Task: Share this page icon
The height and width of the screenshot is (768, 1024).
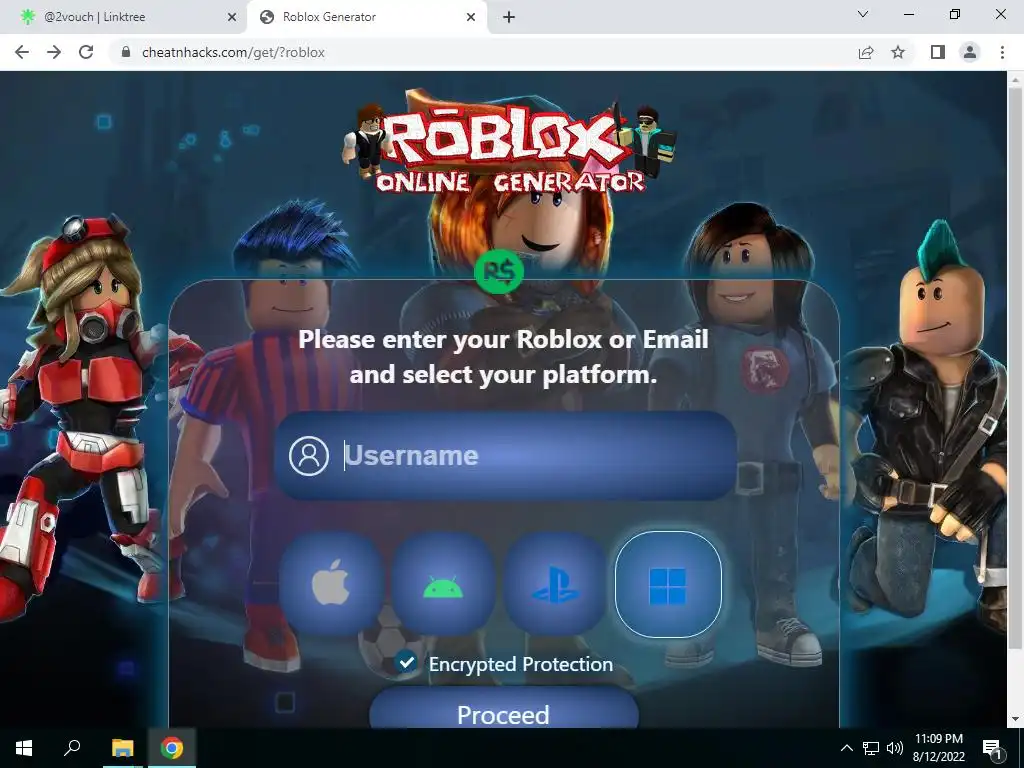Action: (866, 52)
